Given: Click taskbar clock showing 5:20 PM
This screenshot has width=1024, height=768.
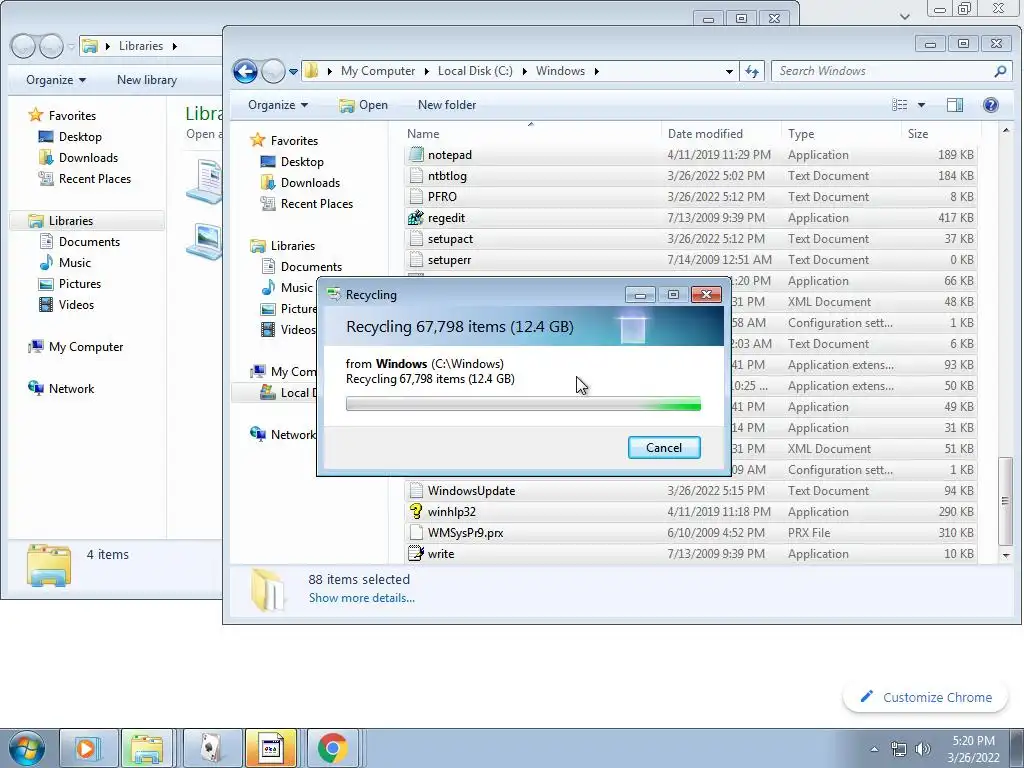Looking at the screenshot, I should coord(973,749).
